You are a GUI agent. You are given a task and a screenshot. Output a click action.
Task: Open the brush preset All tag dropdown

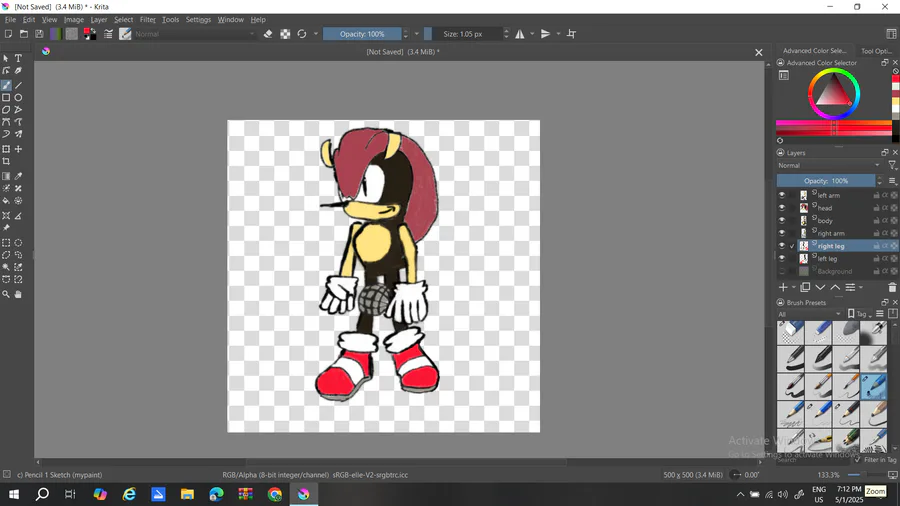point(809,314)
